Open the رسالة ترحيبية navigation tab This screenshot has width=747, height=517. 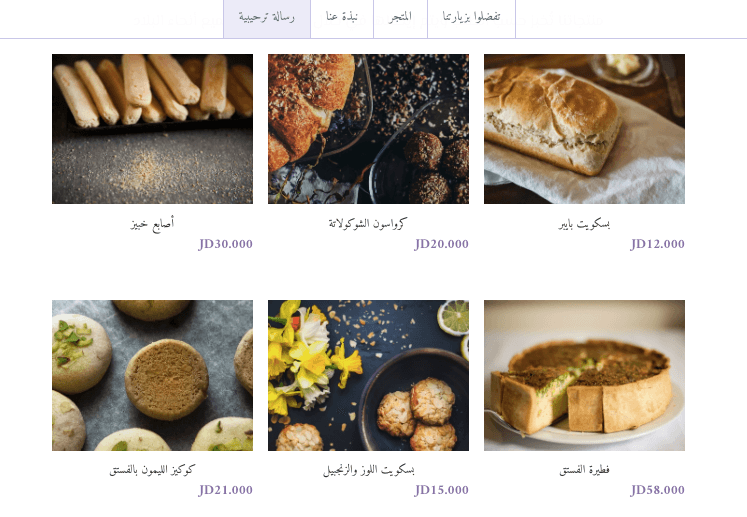(267, 18)
